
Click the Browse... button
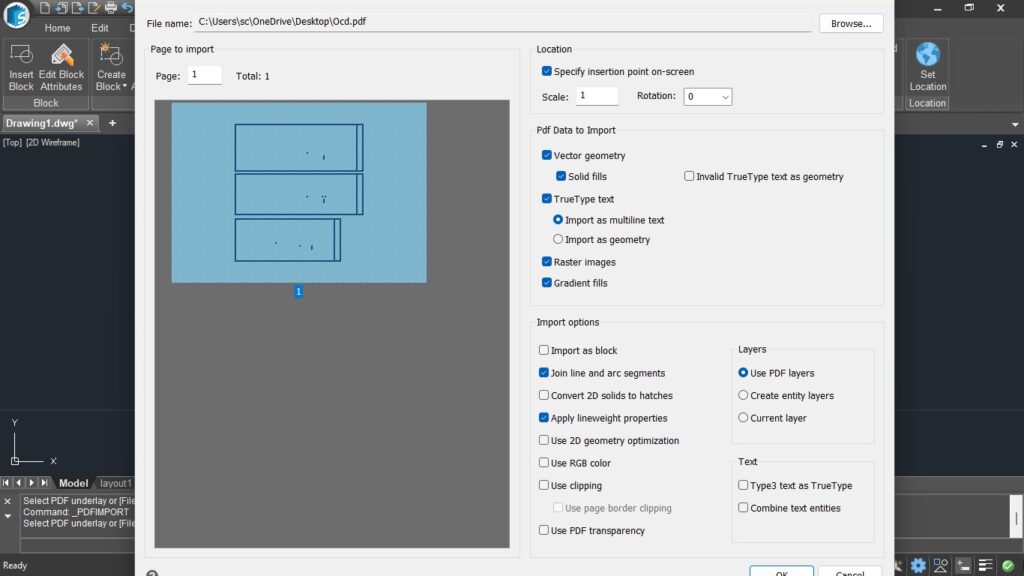(x=851, y=22)
